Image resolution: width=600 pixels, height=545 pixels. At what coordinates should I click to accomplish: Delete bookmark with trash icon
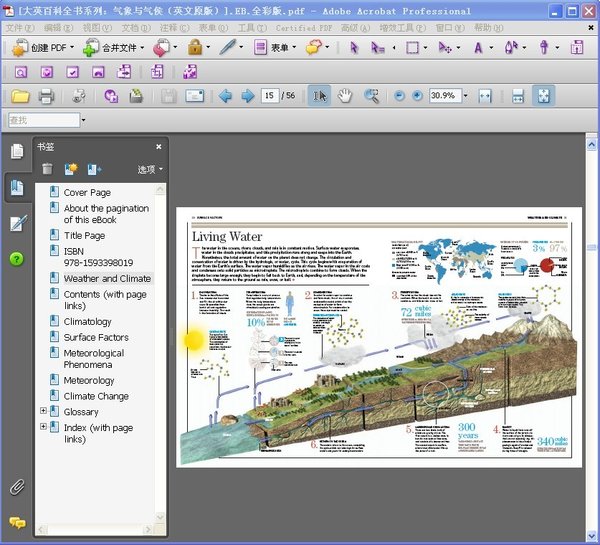tap(47, 169)
